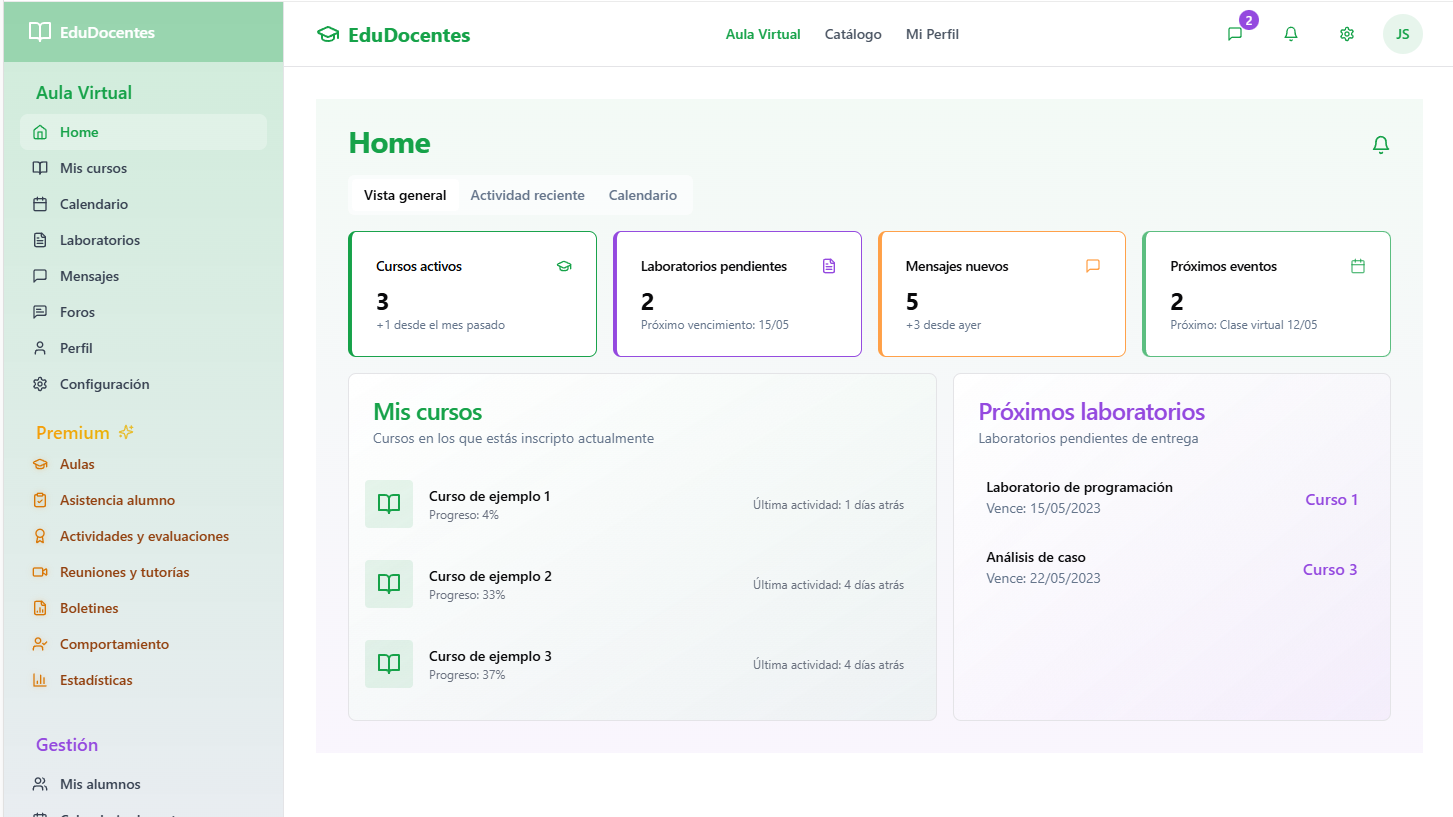The height and width of the screenshot is (817, 1453).
Task: Open Curso 1 from Próximos laboratorios
Action: click(x=1330, y=499)
